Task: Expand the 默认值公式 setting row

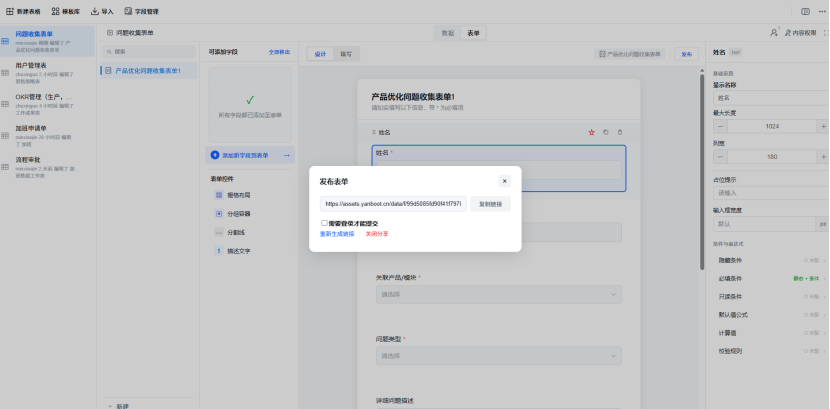Action: 771,315
